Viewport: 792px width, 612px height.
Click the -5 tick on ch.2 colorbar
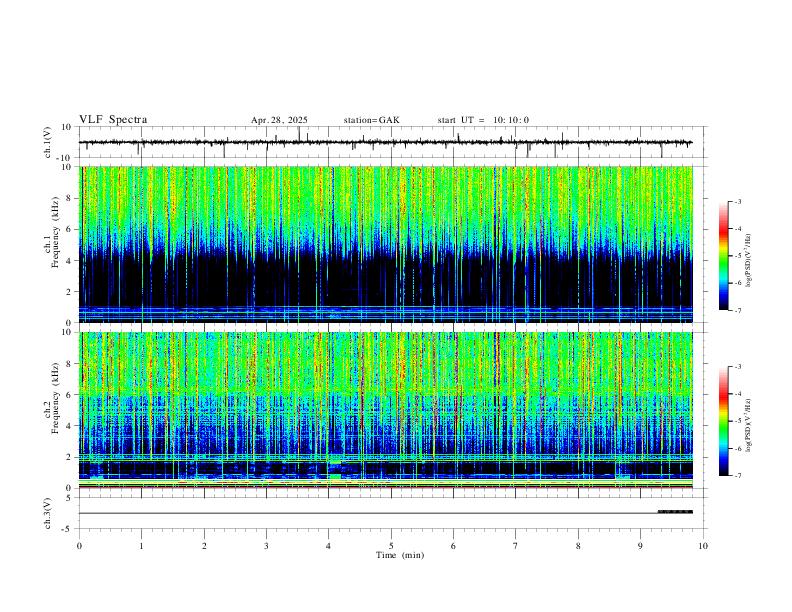click(737, 421)
